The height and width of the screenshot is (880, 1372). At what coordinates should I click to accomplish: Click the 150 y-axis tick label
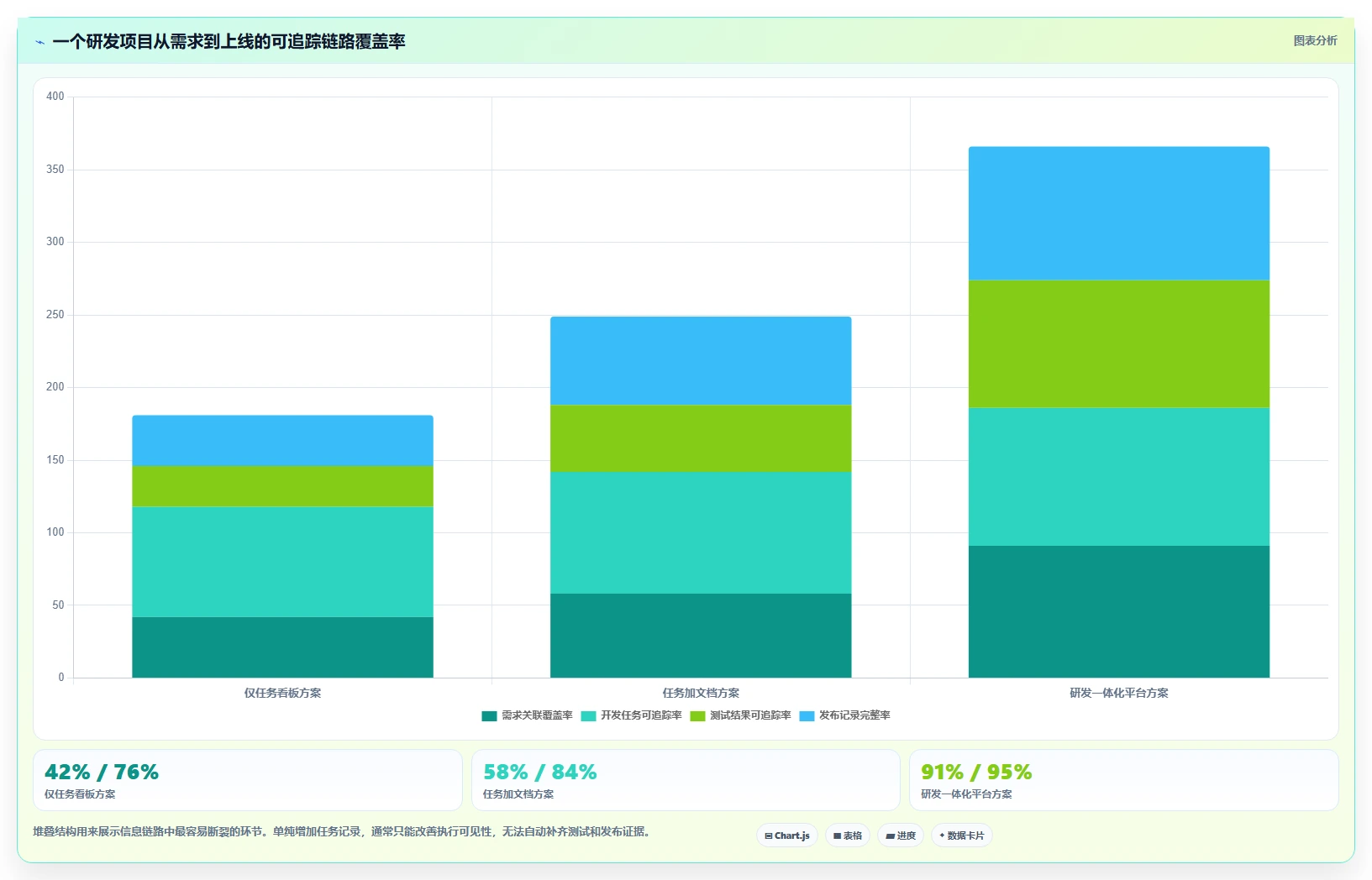click(55, 460)
